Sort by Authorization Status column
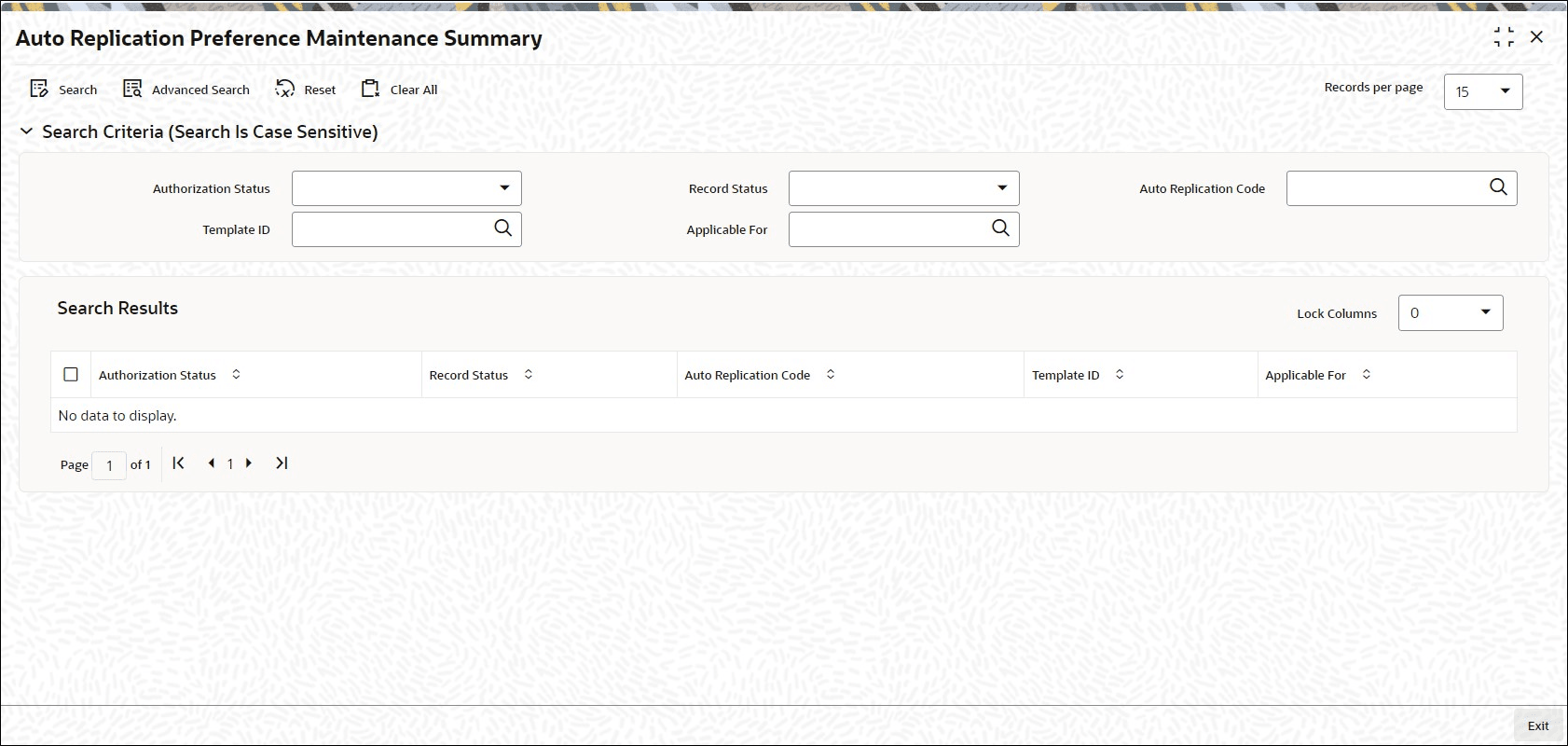The image size is (1568, 746). point(236,374)
